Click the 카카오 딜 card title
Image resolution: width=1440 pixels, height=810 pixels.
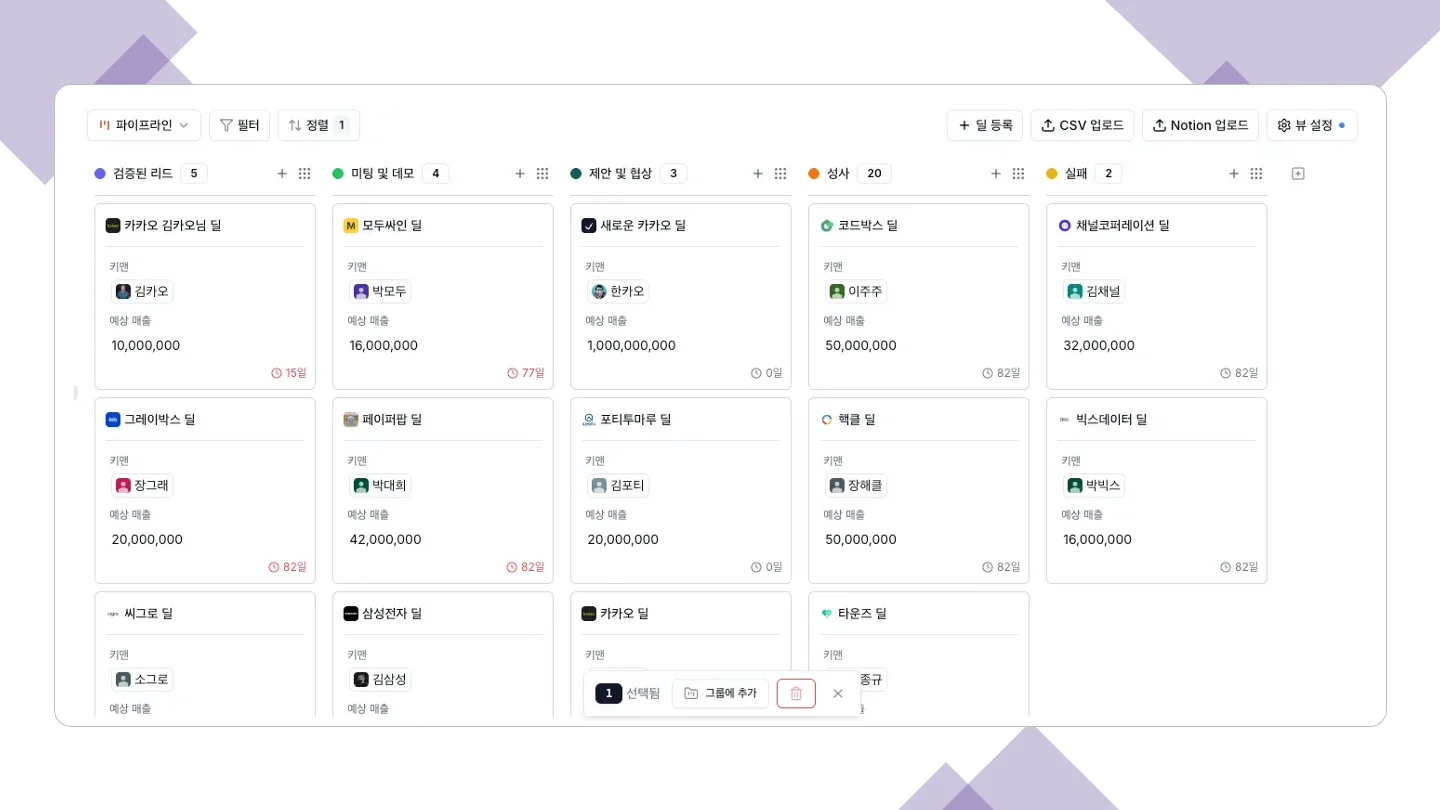click(624, 614)
